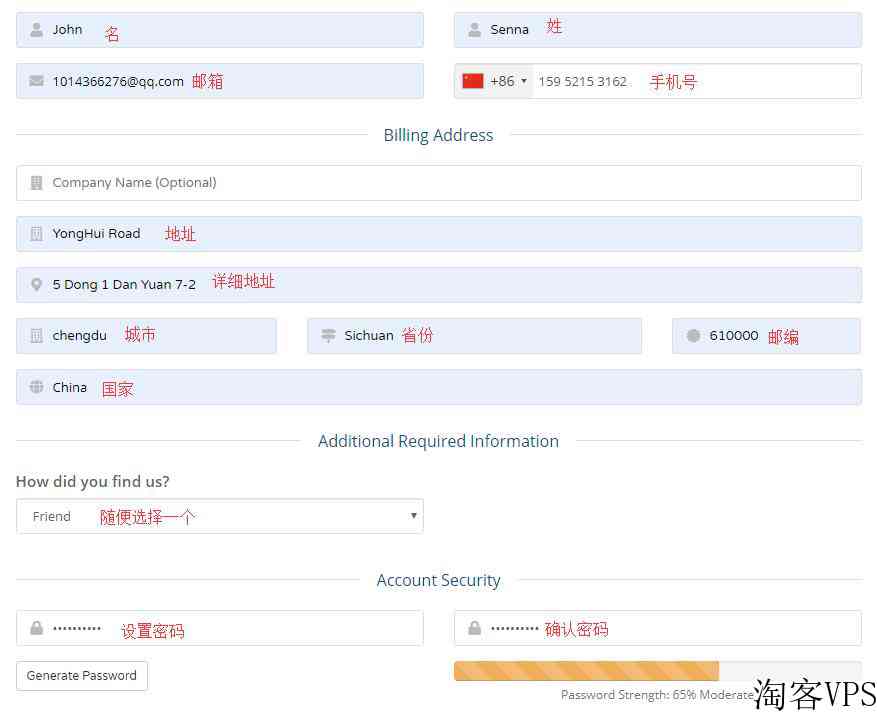Focus the phone number field 159 5215 3162

click(696, 81)
